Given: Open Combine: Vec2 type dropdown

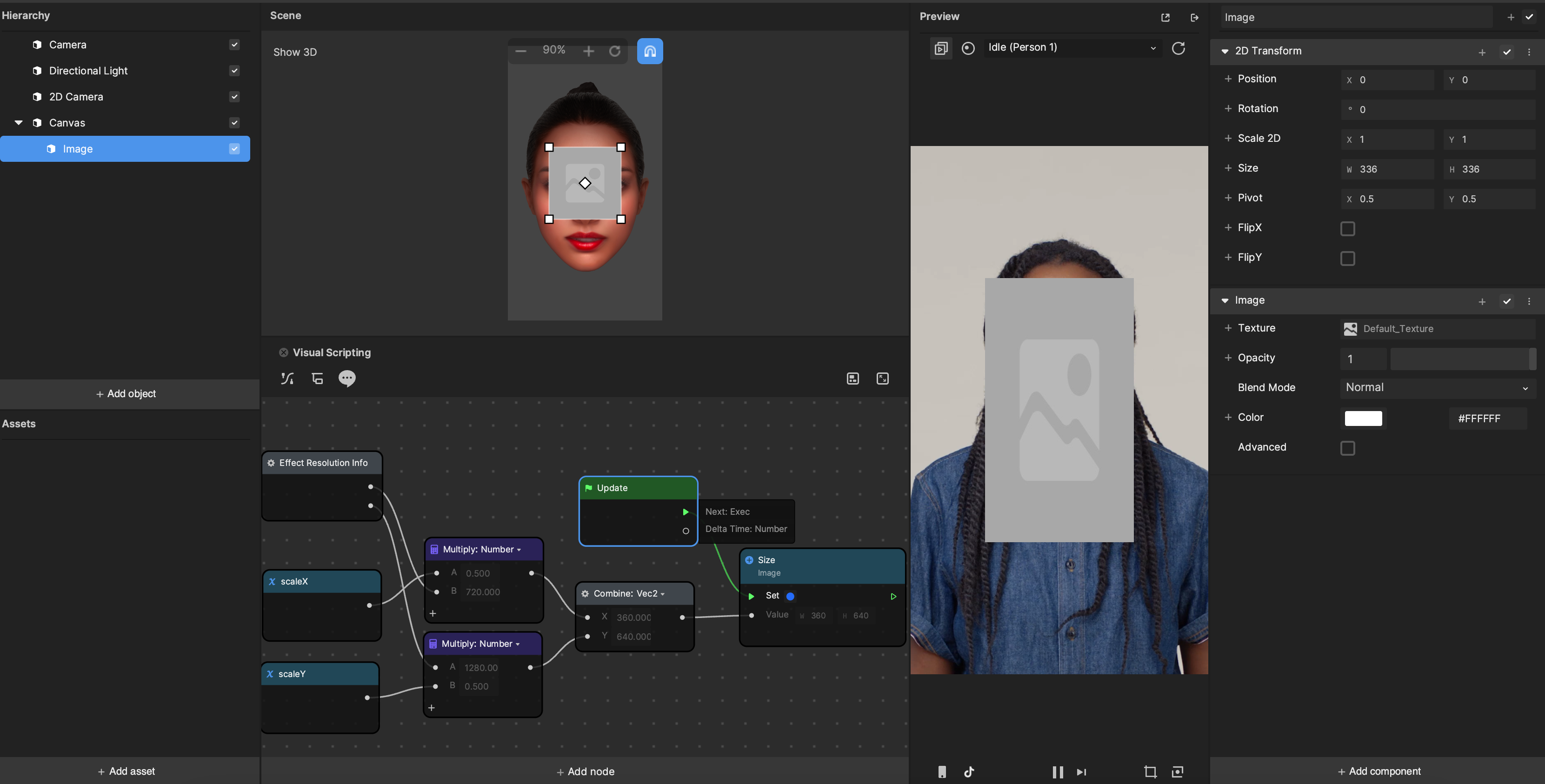Looking at the screenshot, I should [x=662, y=594].
